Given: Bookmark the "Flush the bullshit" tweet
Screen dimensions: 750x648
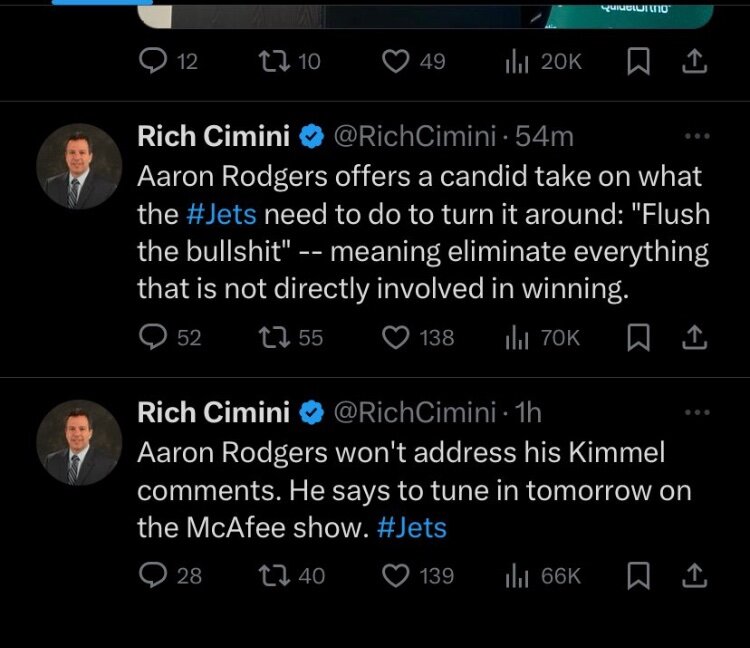Looking at the screenshot, I should coord(636,338).
